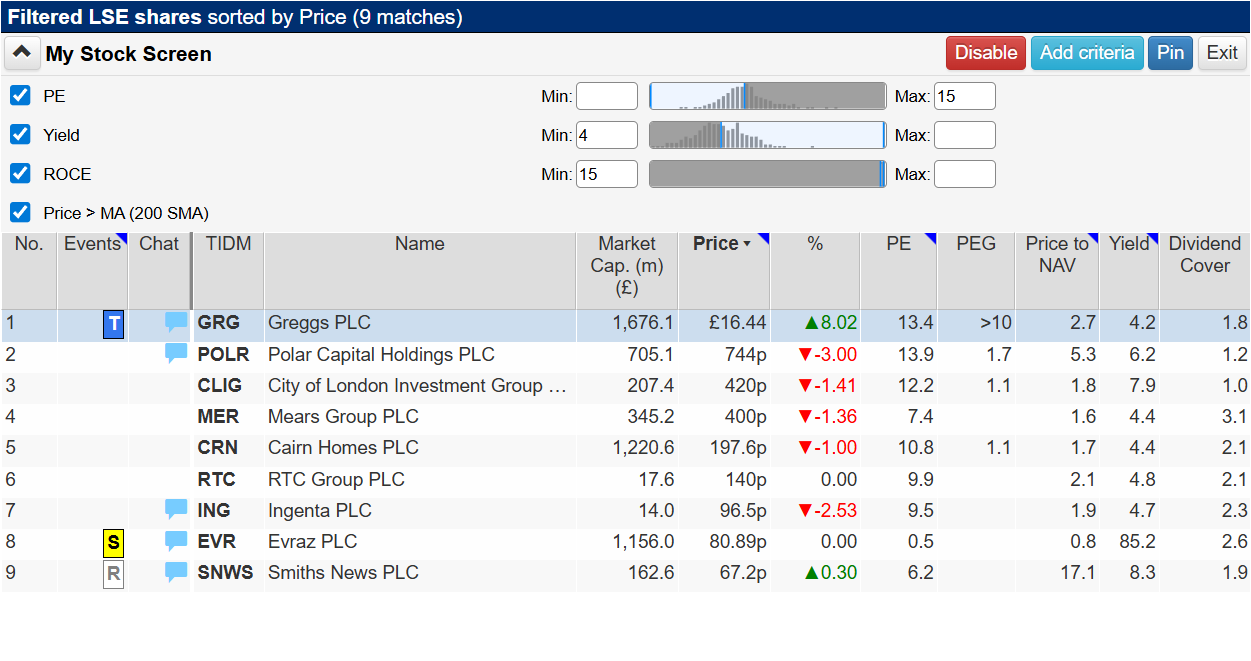Sort by the Name column header
1251x661 pixels.
click(x=420, y=271)
